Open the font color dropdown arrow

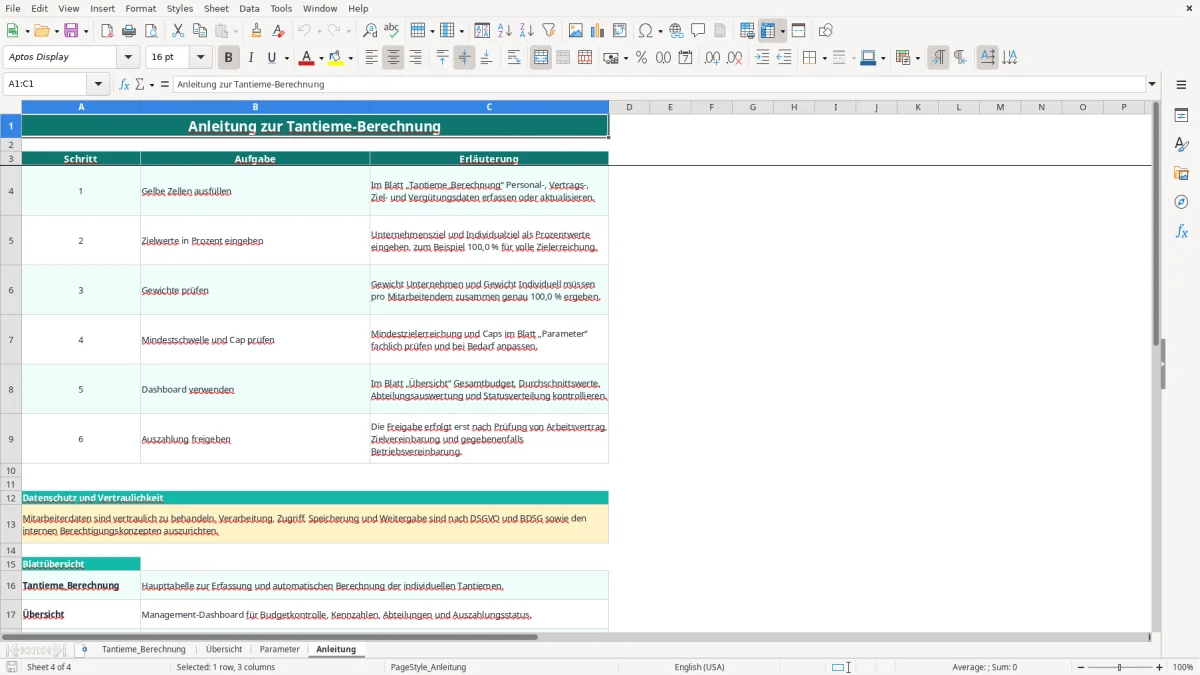(321, 58)
